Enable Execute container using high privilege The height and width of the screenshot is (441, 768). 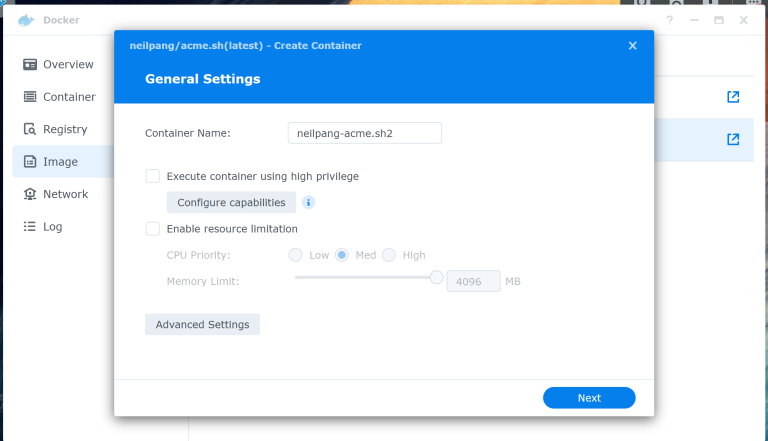[153, 176]
